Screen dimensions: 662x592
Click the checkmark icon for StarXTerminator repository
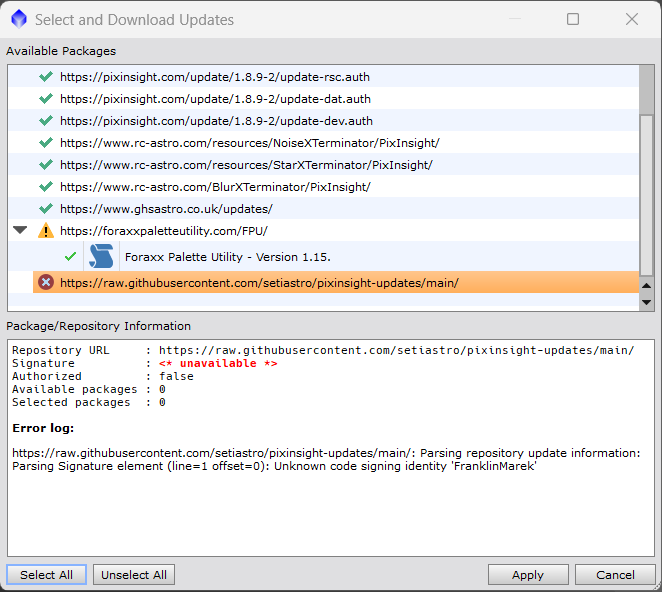pyautogui.click(x=46, y=164)
